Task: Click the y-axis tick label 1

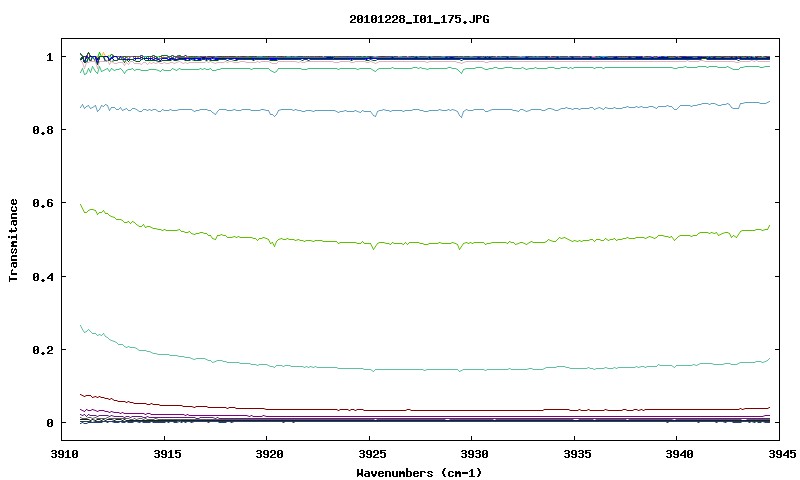Action: 49,57
